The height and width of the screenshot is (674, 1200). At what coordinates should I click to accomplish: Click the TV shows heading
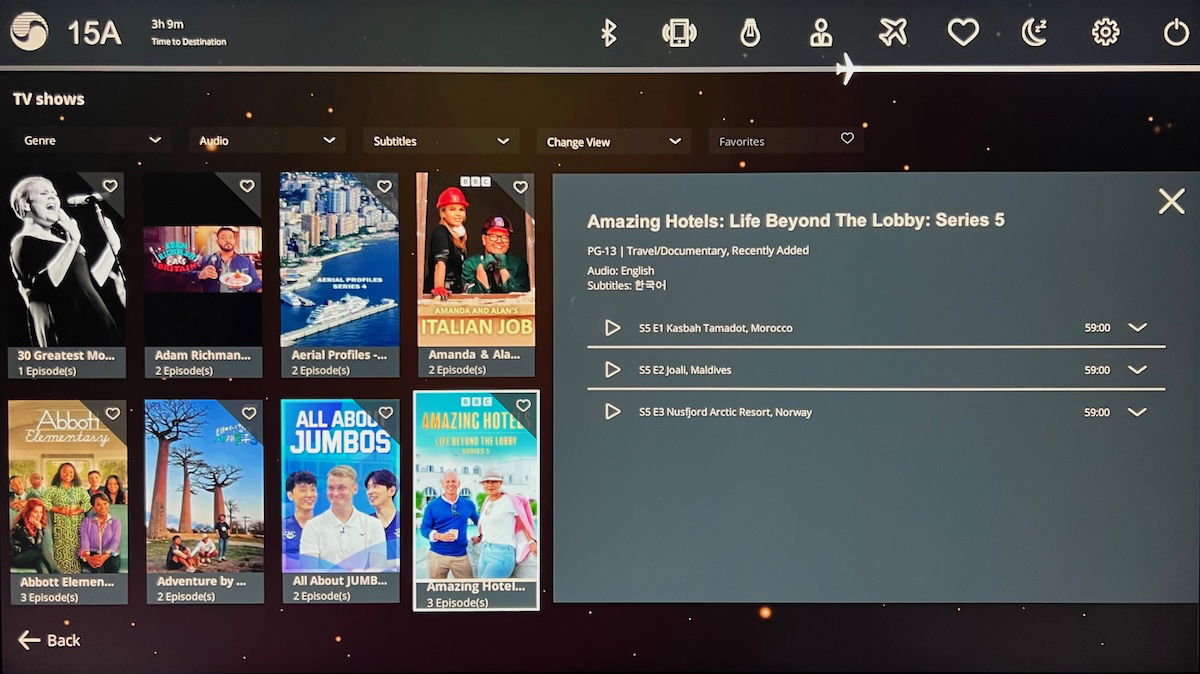[x=49, y=99]
